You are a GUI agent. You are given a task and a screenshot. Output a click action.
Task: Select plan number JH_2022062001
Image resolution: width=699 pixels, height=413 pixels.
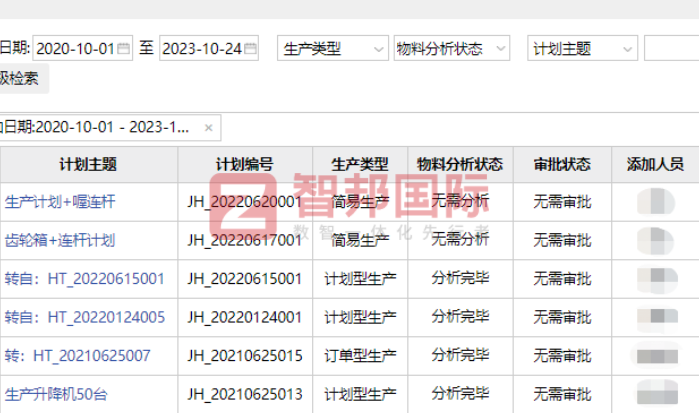pos(245,202)
